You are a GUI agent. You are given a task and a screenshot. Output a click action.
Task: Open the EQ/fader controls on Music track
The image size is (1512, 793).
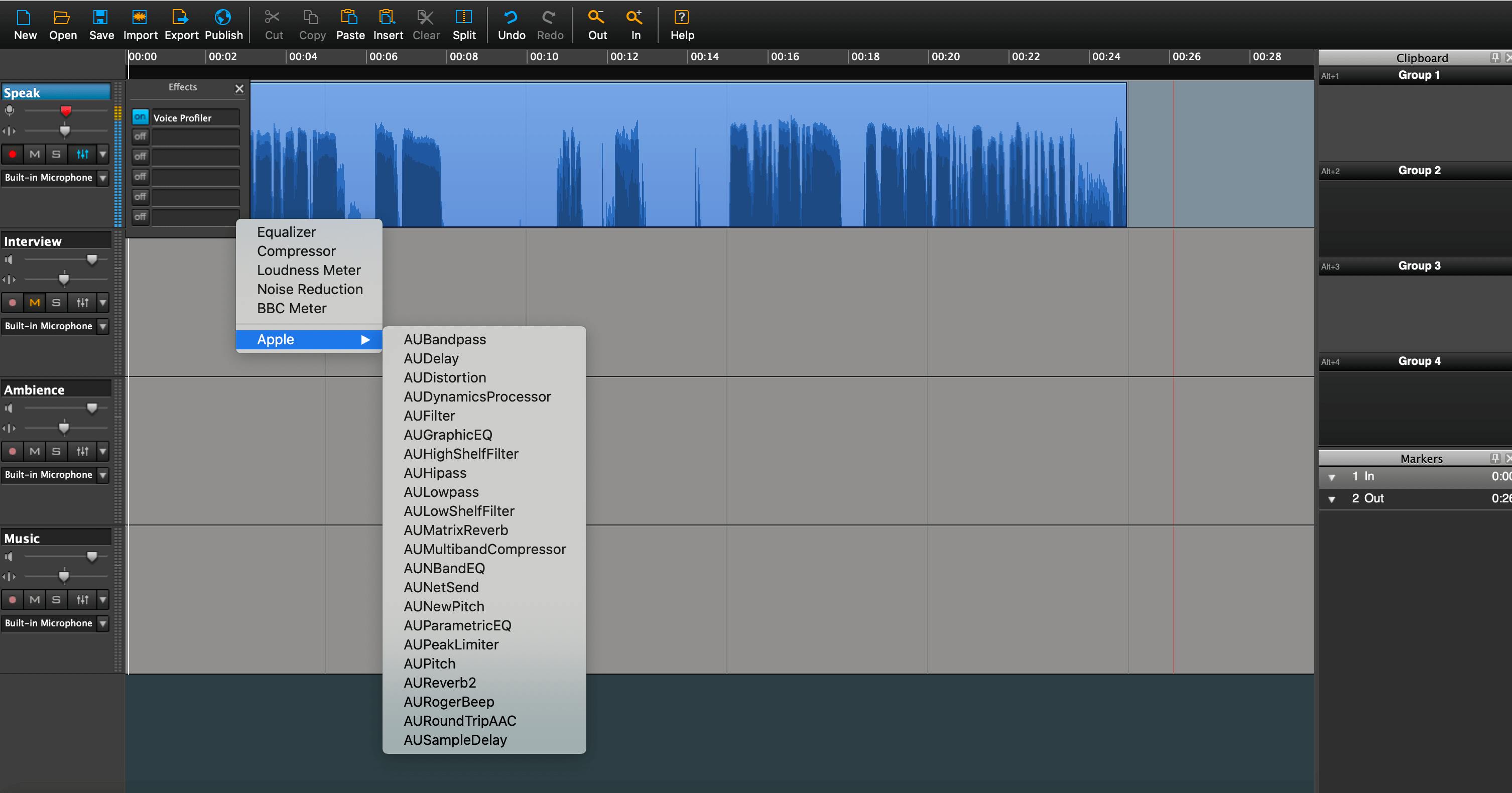(82, 599)
